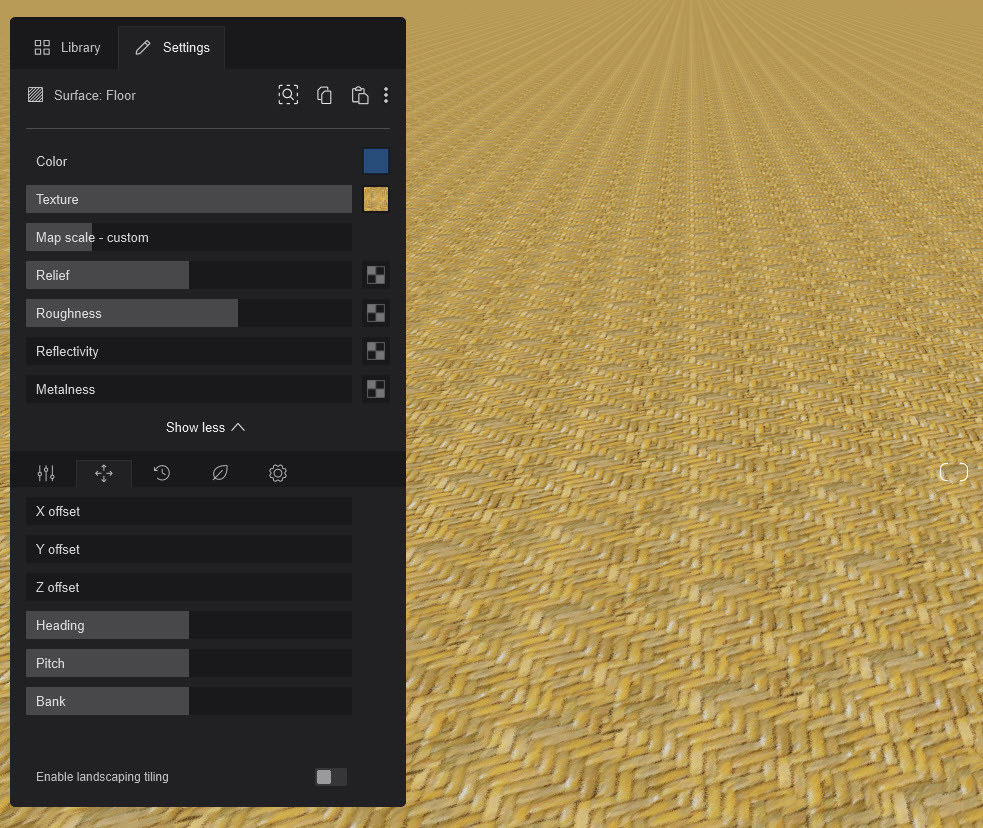Click the X offset field
Screen dimensions: 983x828
(189, 511)
